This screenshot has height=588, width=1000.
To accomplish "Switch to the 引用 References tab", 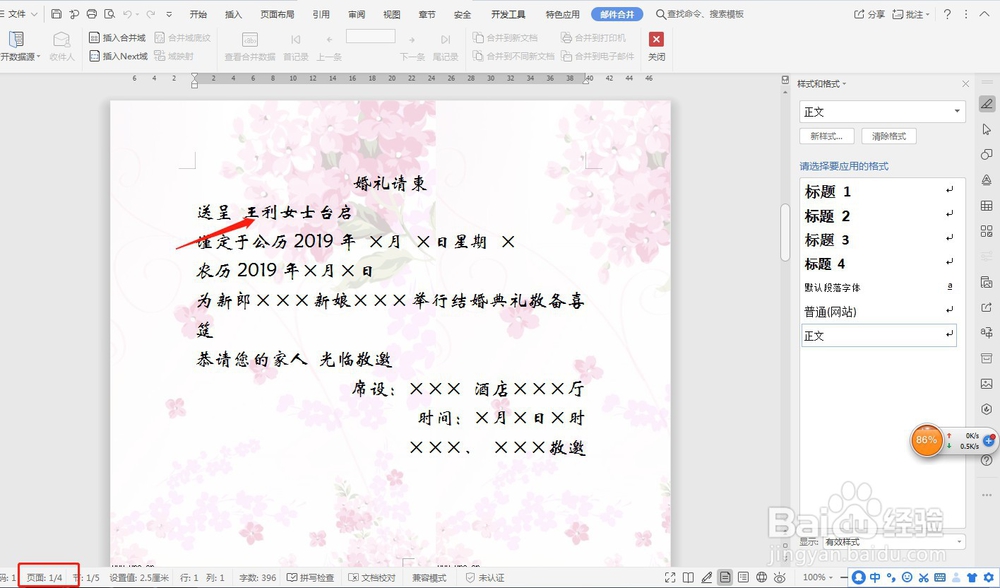I will tap(321, 14).
